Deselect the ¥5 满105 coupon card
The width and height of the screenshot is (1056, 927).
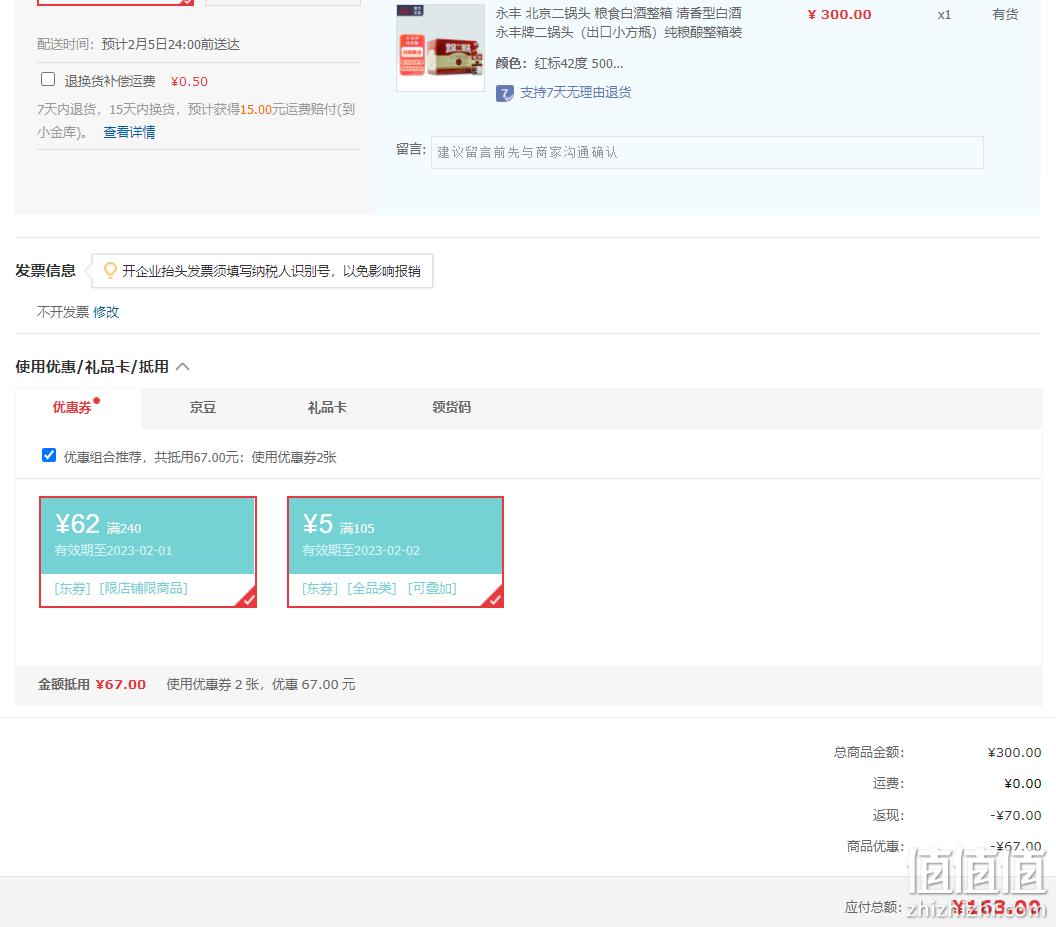395,552
